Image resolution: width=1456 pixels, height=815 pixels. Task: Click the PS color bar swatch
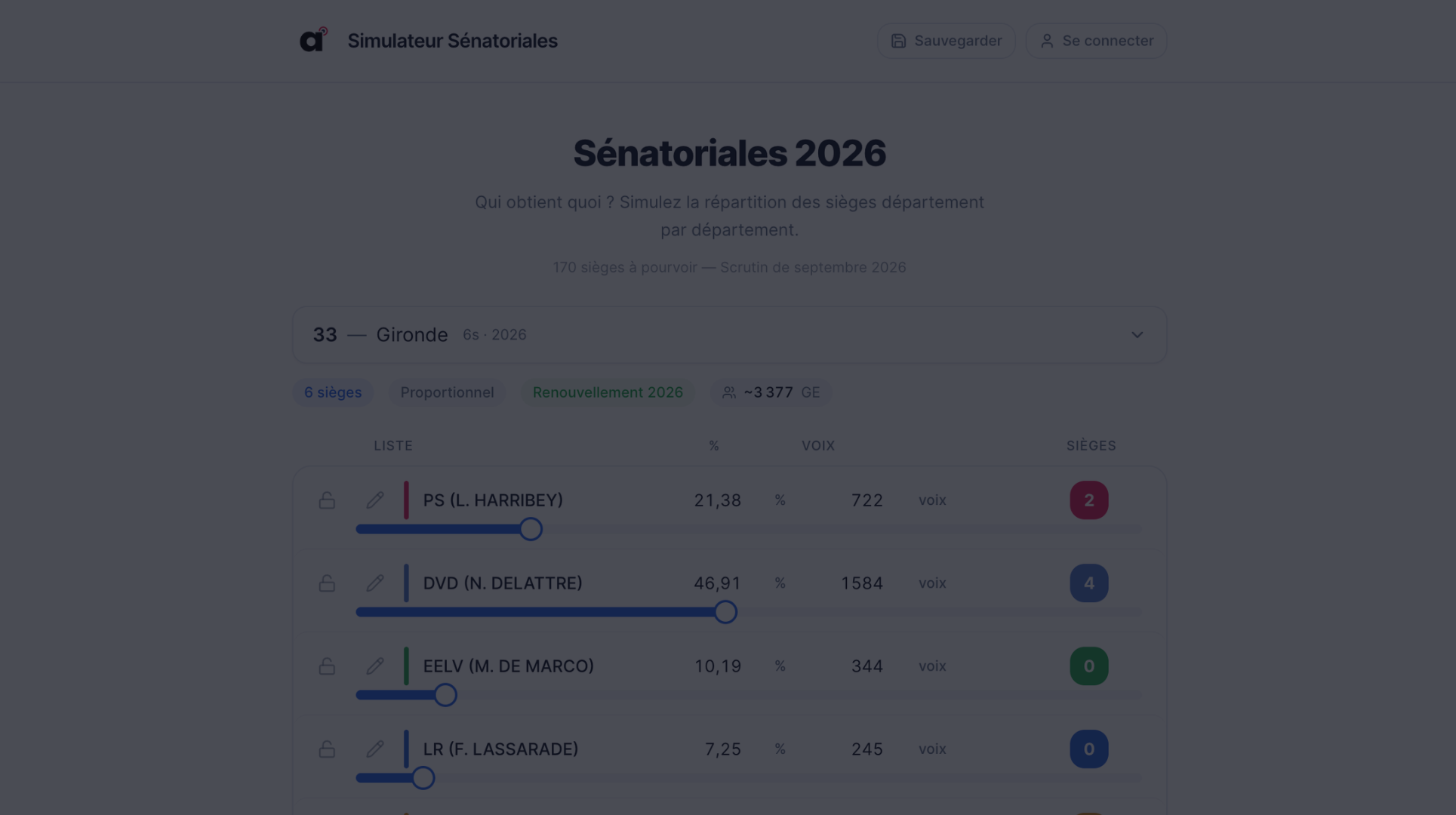point(408,500)
